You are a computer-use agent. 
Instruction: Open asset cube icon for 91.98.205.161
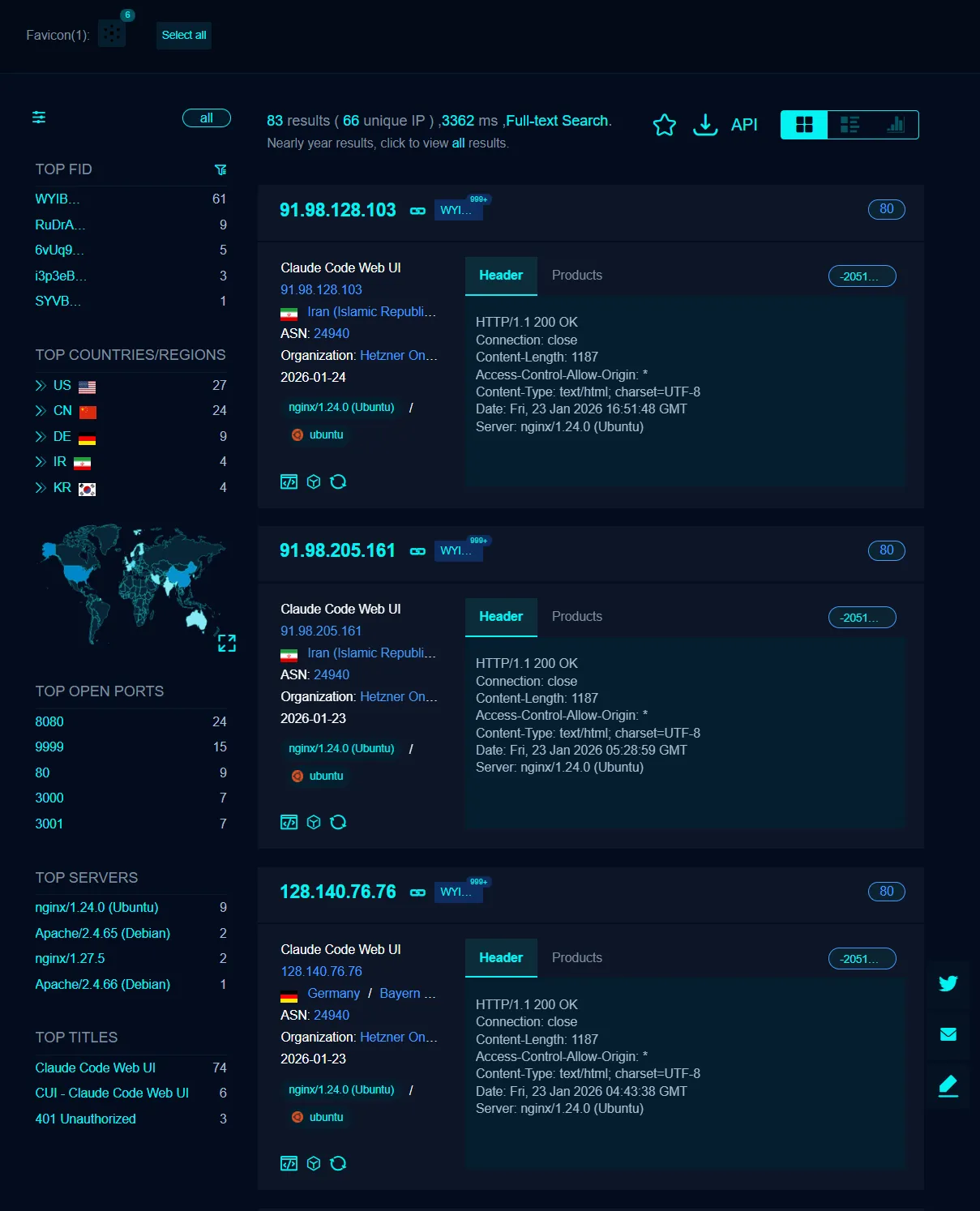coord(314,822)
